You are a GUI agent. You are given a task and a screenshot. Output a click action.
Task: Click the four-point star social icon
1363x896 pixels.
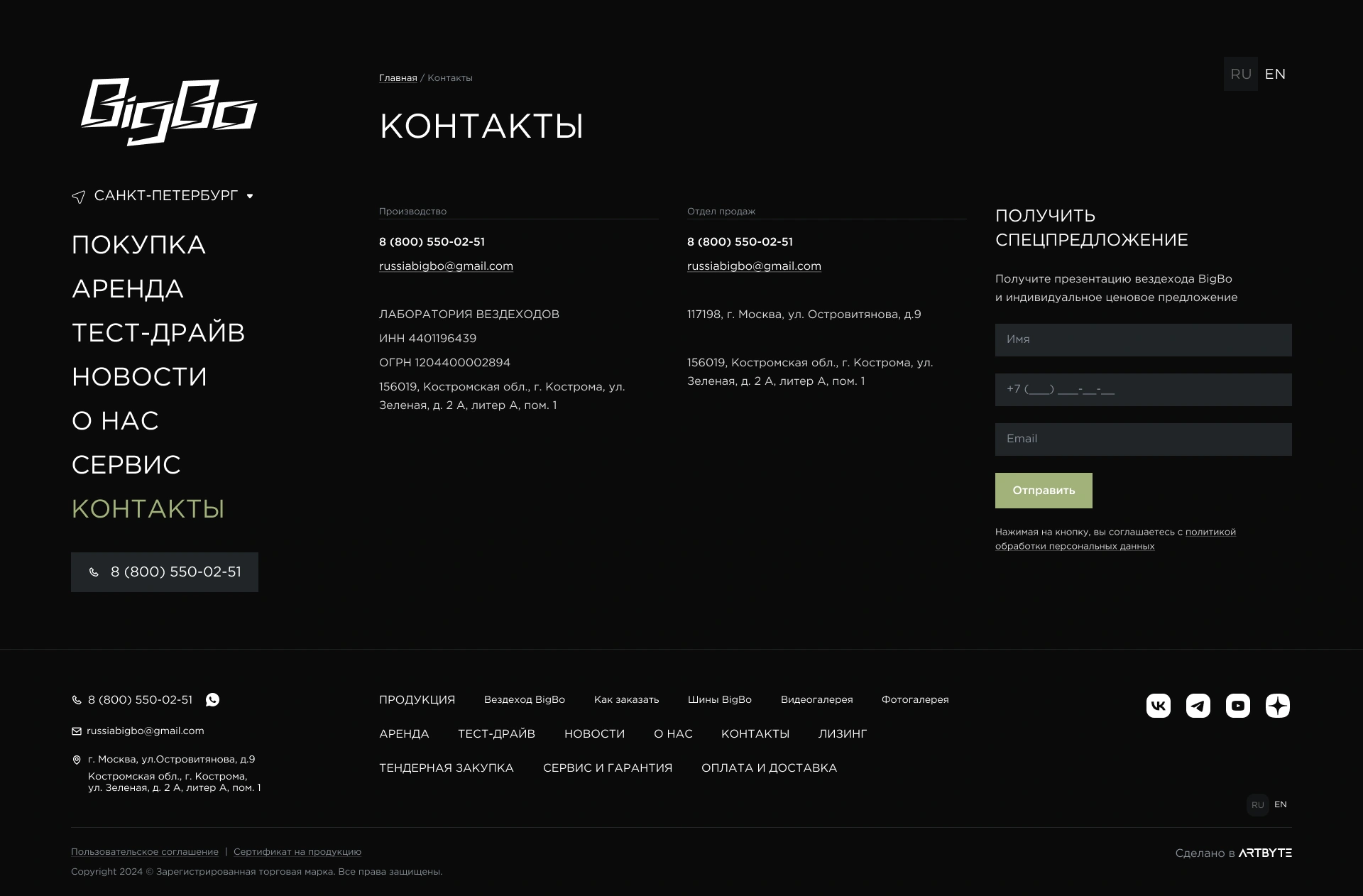pos(1277,706)
